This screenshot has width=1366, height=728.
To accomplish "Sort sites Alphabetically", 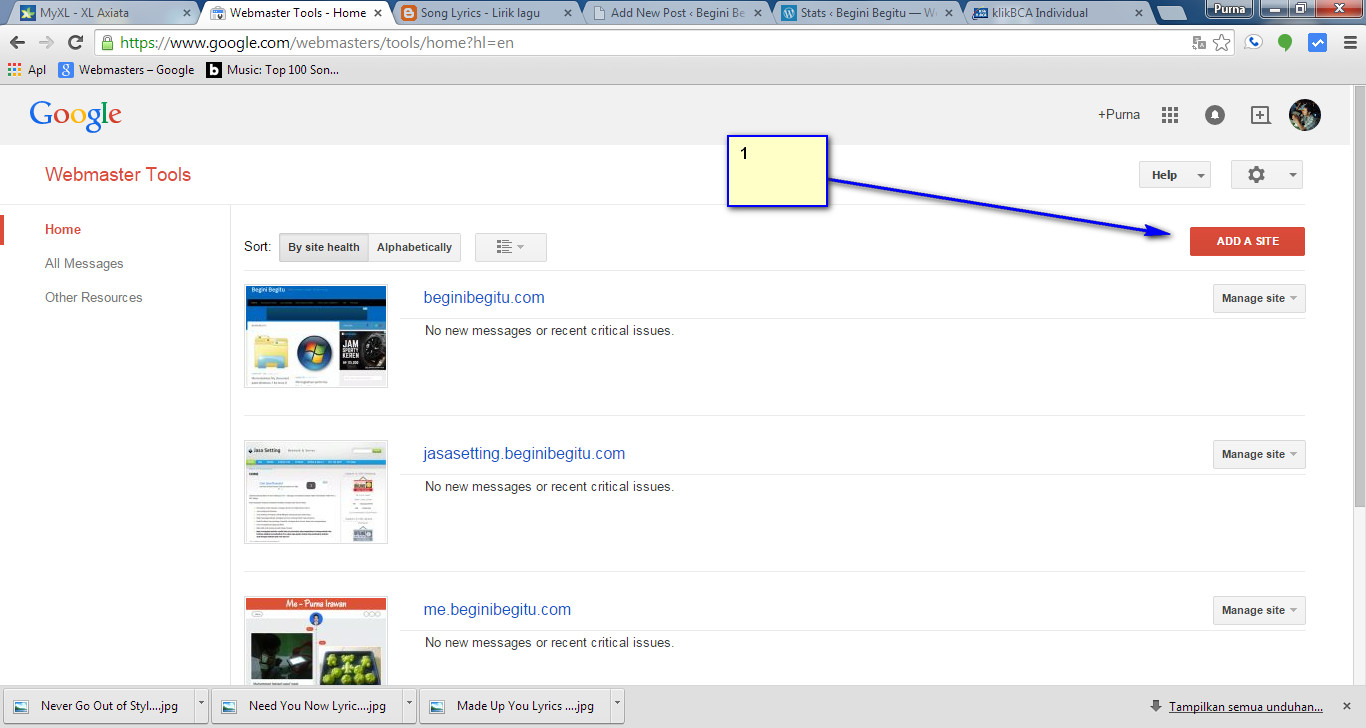I will click(415, 247).
